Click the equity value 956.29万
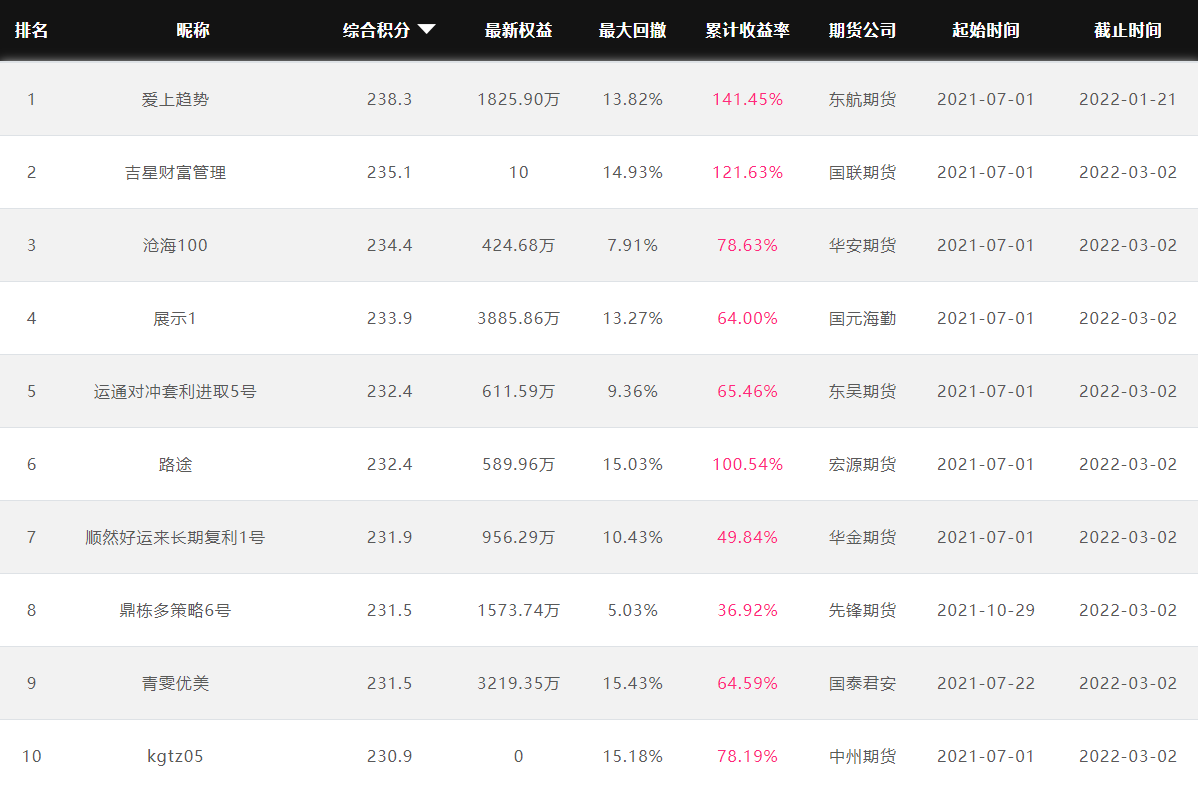Screen dimensions: 1198x789 519,538
